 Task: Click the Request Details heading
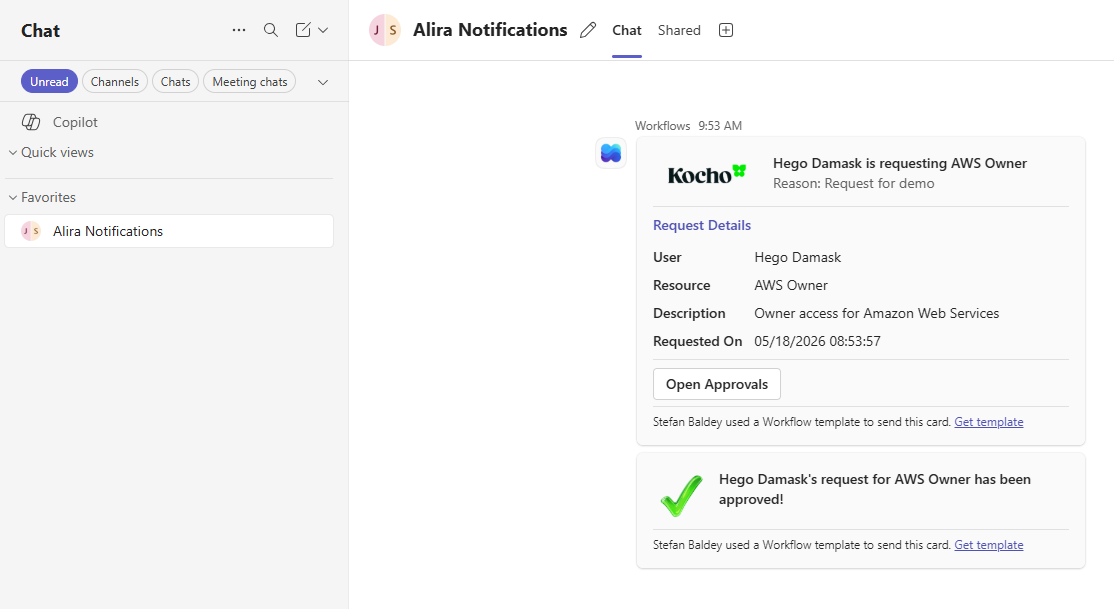pos(702,225)
